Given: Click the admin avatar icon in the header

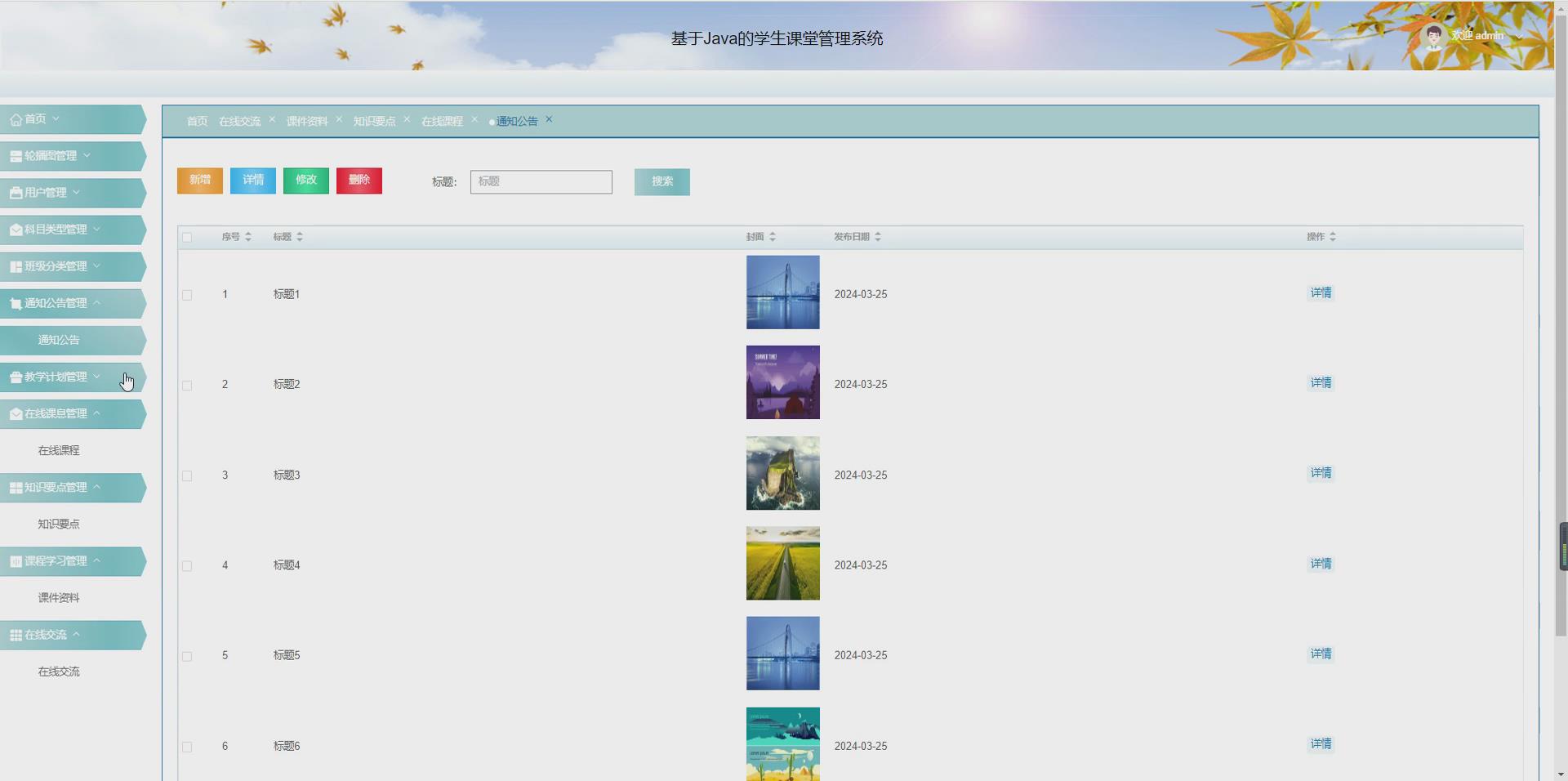Looking at the screenshot, I should (x=1436, y=35).
